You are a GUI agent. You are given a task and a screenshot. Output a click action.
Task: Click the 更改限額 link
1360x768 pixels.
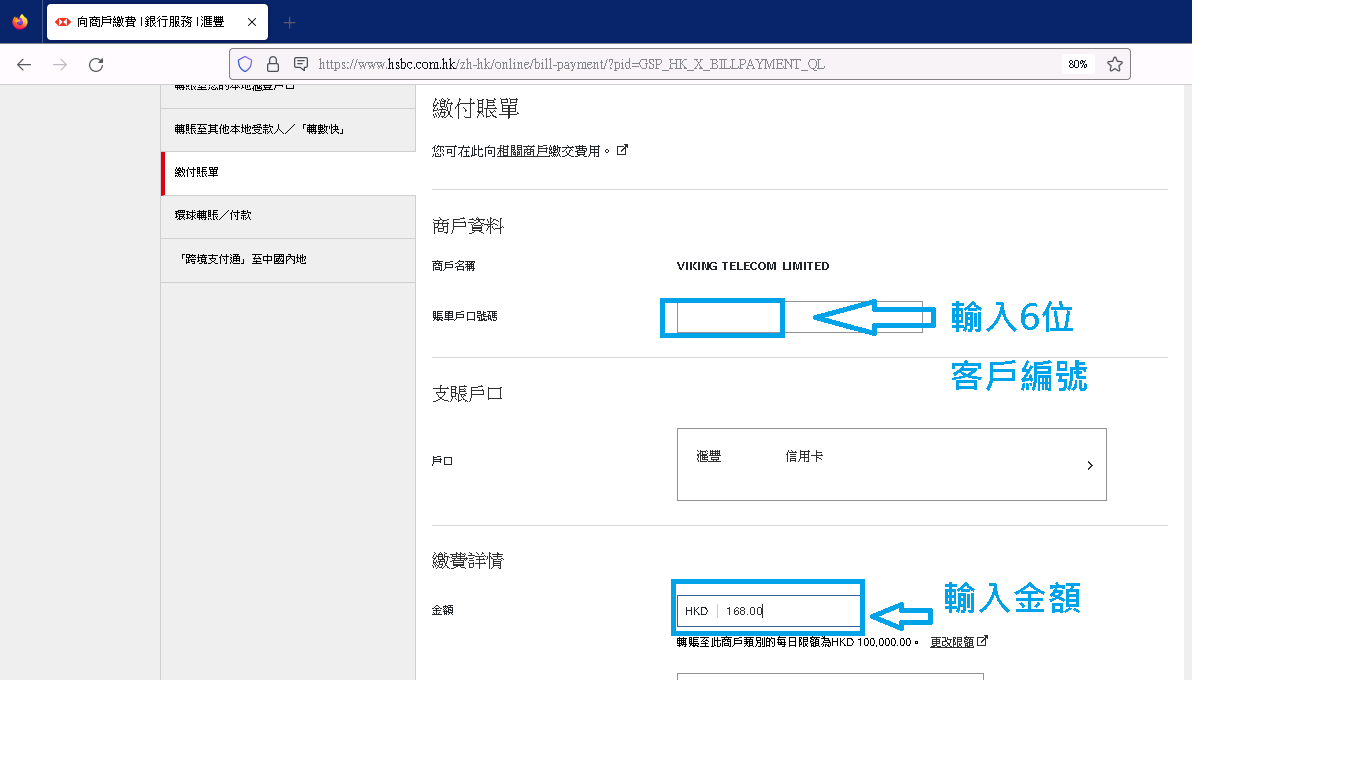tap(951, 642)
